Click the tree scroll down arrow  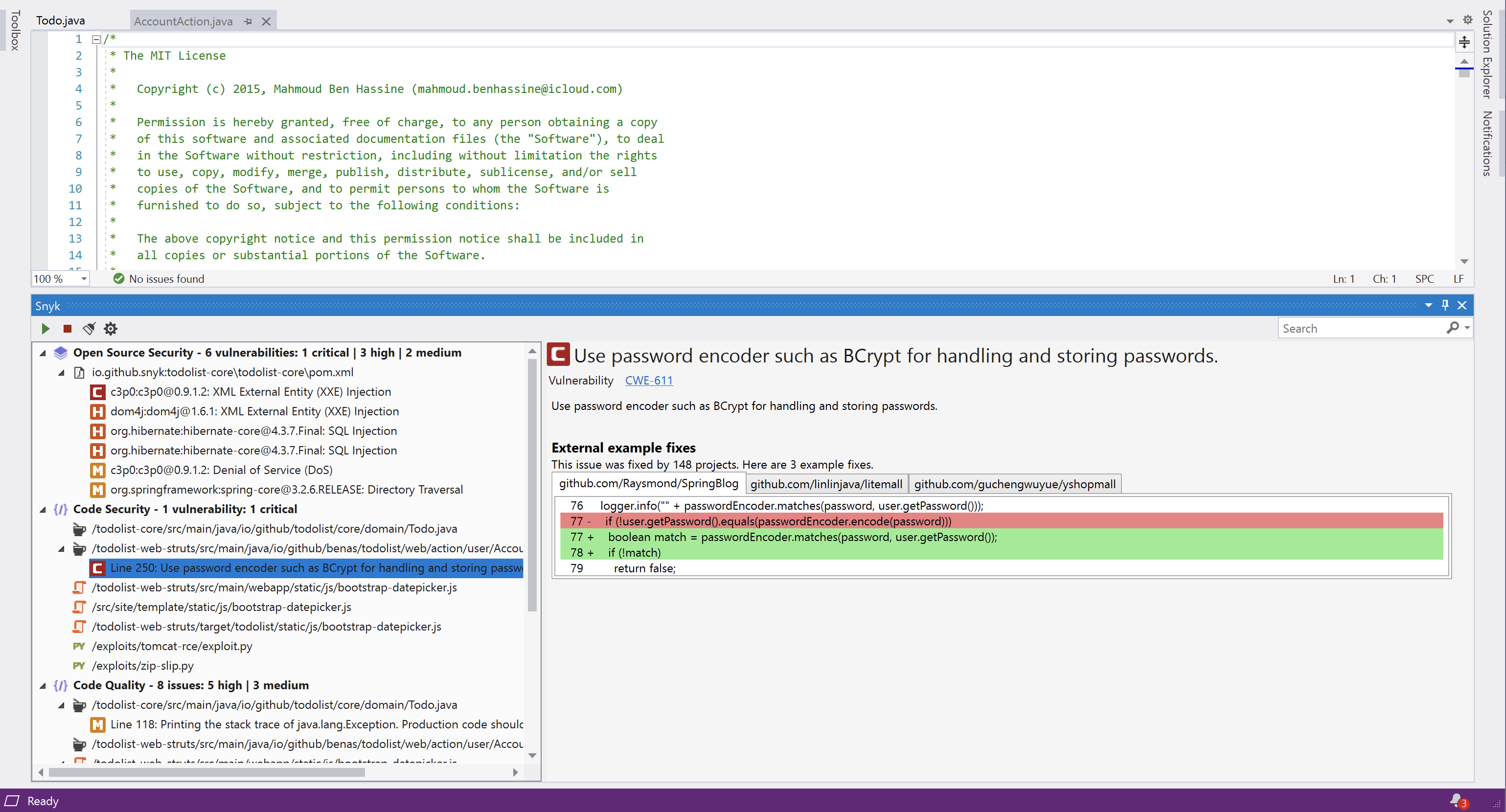[x=531, y=755]
